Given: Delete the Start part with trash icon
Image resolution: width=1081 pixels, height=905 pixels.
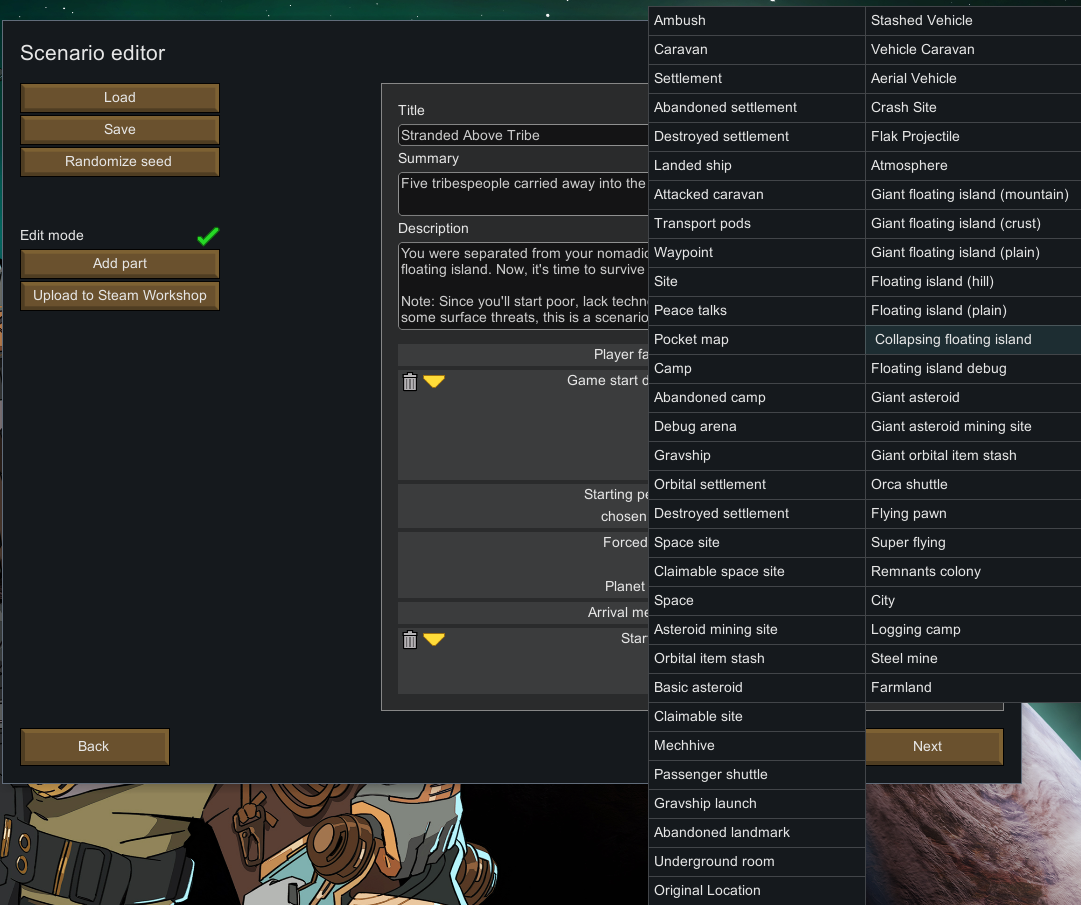Looking at the screenshot, I should click(x=410, y=640).
